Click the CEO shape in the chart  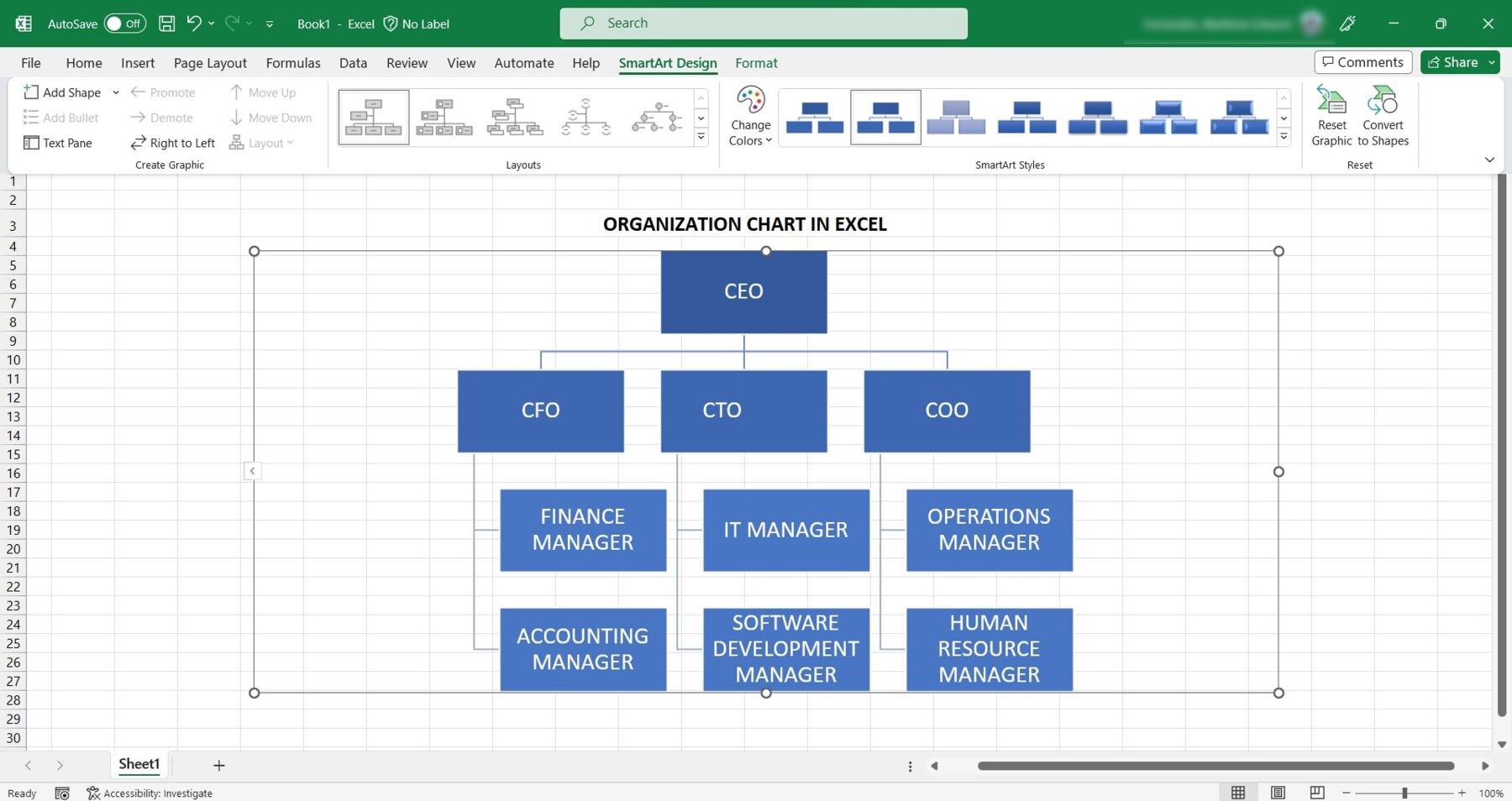743,291
